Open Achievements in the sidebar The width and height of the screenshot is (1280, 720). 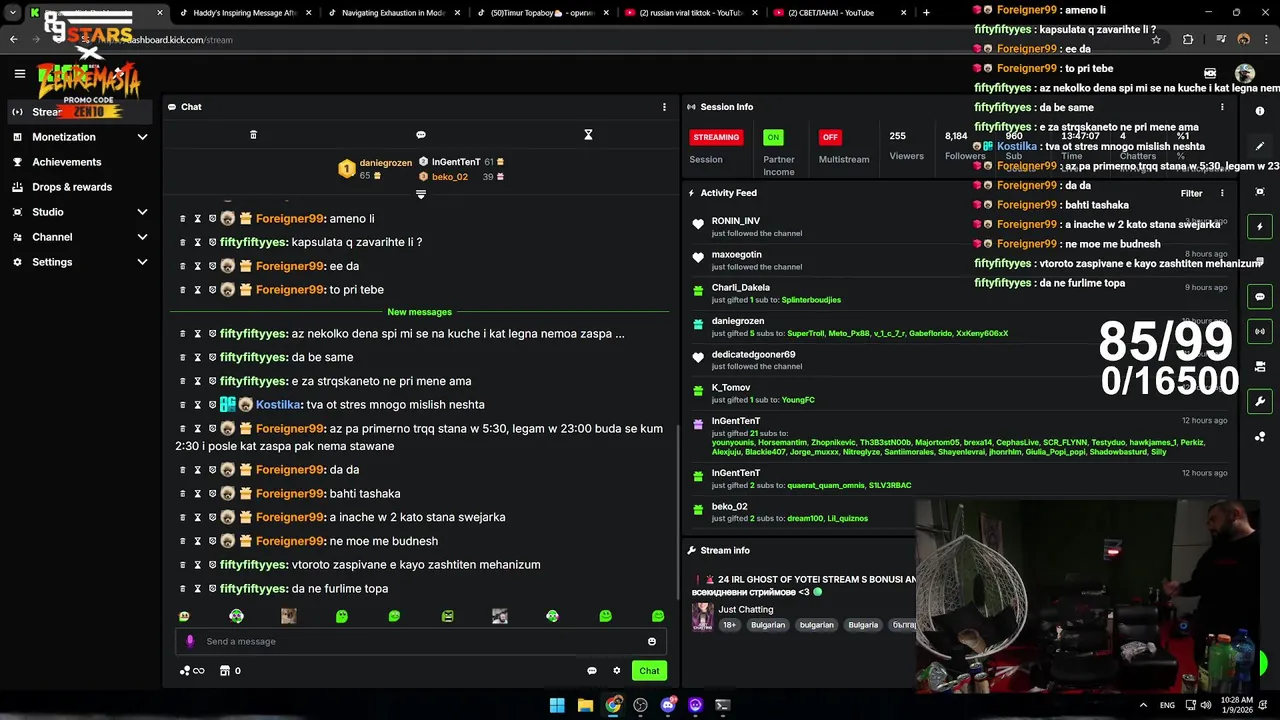66,162
